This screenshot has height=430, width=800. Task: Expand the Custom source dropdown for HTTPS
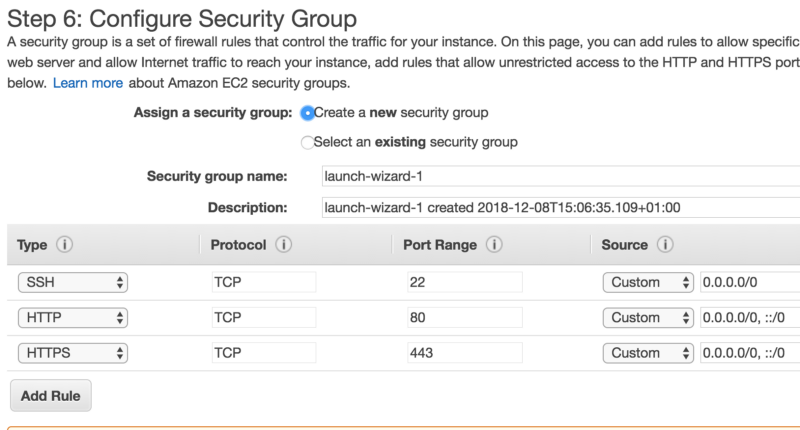point(648,353)
